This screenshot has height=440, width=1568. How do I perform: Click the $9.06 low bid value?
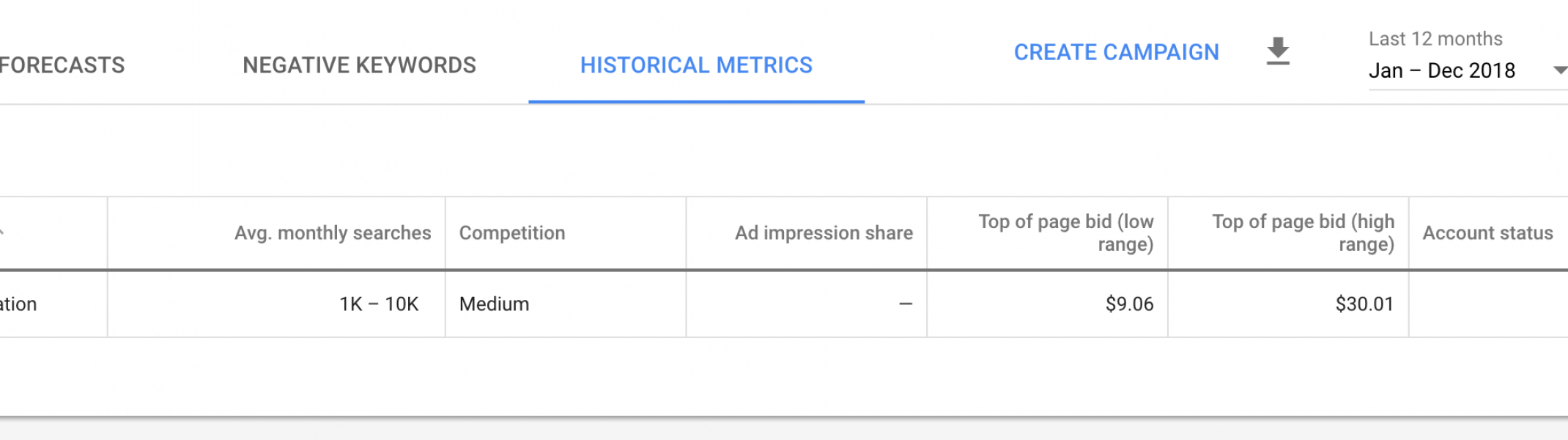pyautogui.click(x=1129, y=304)
